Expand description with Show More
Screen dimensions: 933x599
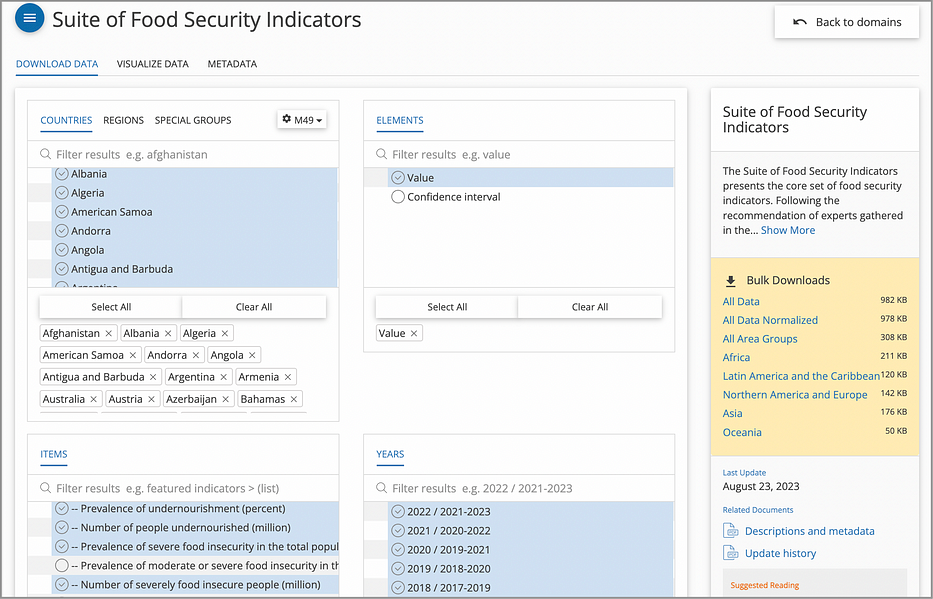coord(788,230)
